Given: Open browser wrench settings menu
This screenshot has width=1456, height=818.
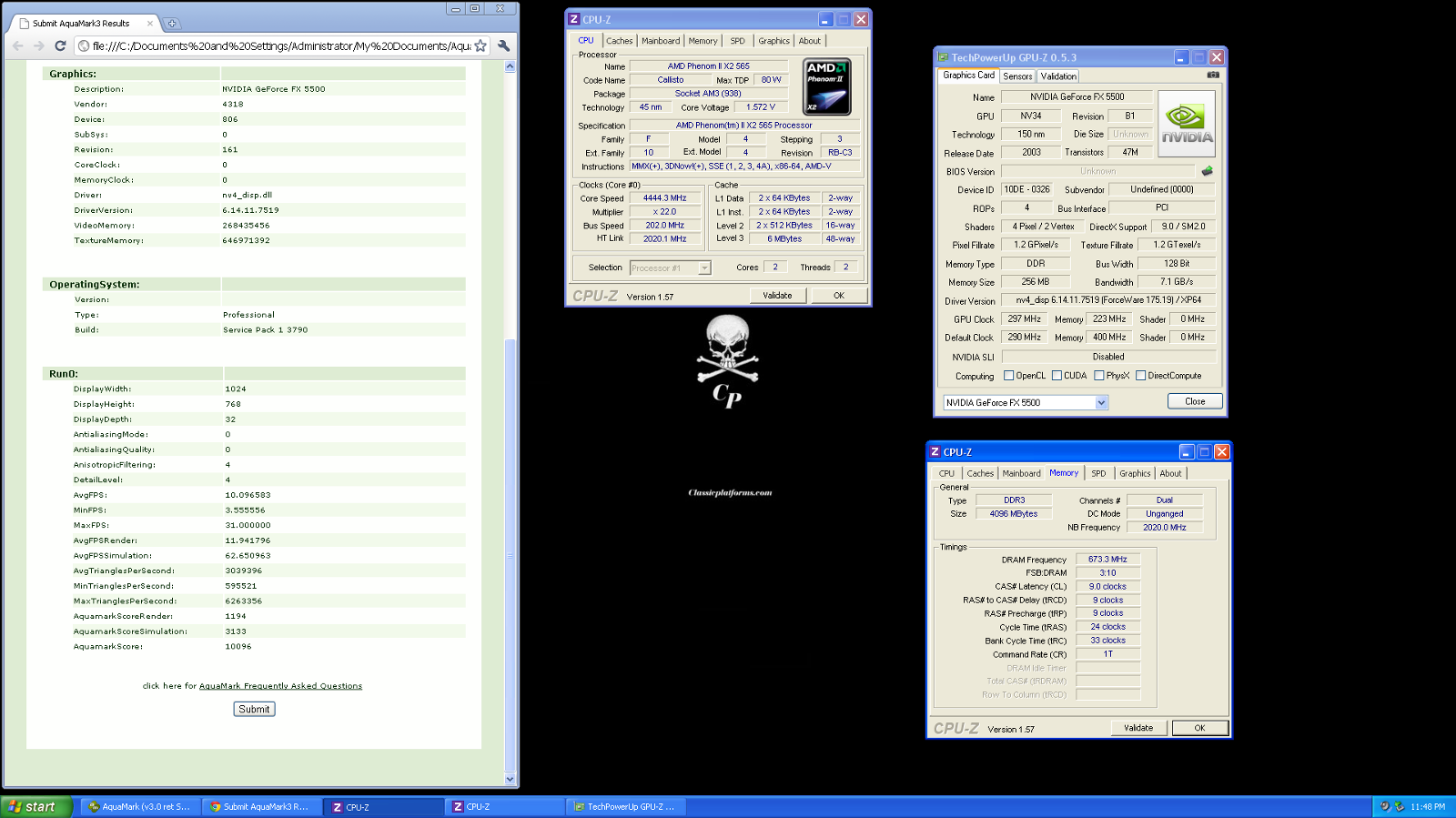Looking at the screenshot, I should point(503,45).
